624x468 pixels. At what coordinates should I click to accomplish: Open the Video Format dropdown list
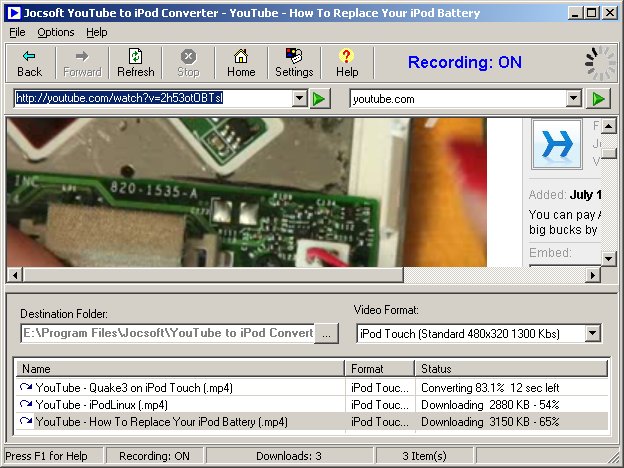click(593, 333)
